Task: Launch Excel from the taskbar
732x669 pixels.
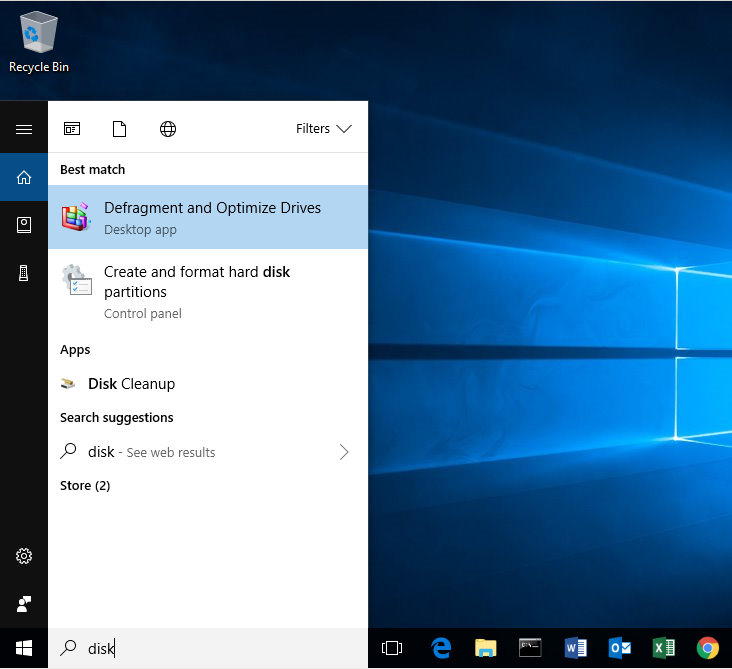Action: point(663,648)
